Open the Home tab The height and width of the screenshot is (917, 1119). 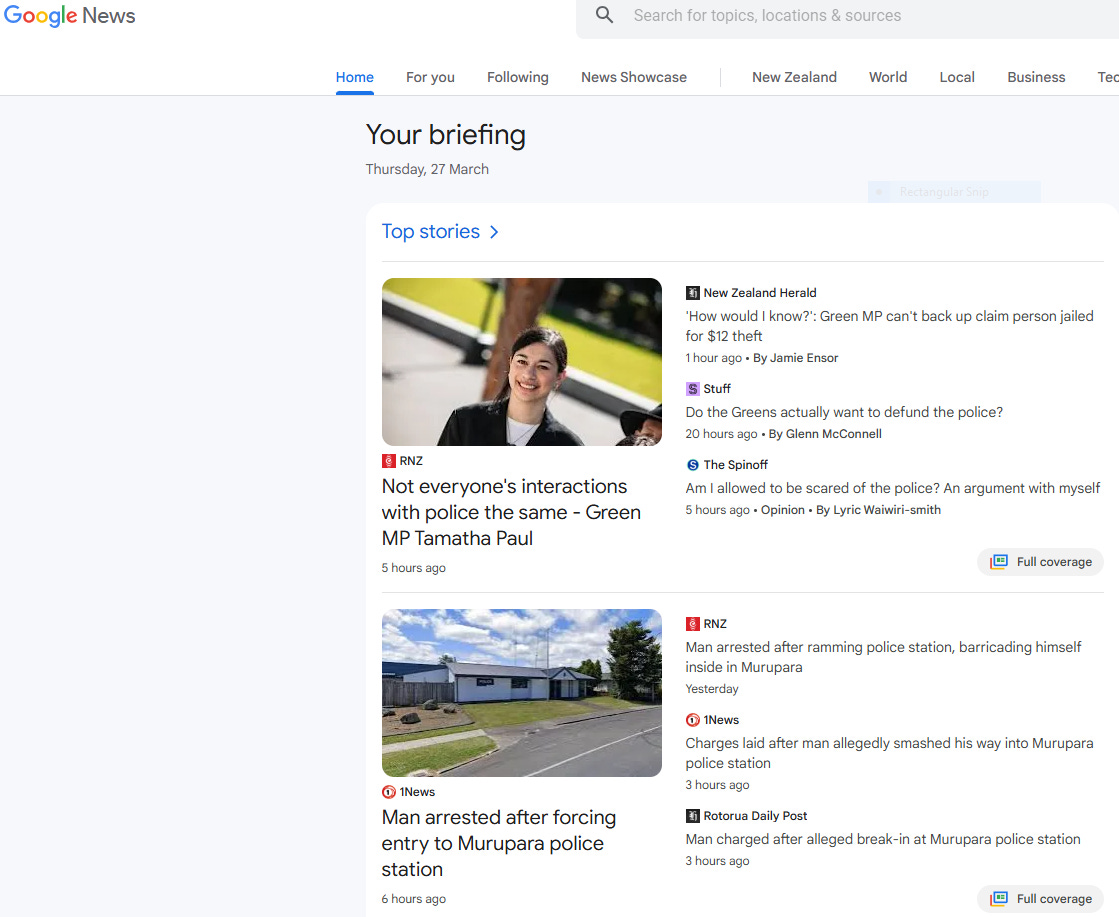[x=355, y=77]
